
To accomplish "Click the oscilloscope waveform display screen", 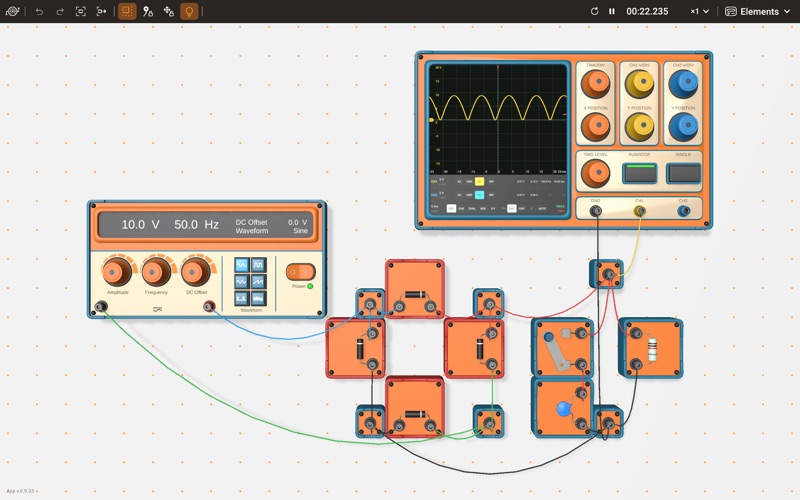I will point(498,119).
